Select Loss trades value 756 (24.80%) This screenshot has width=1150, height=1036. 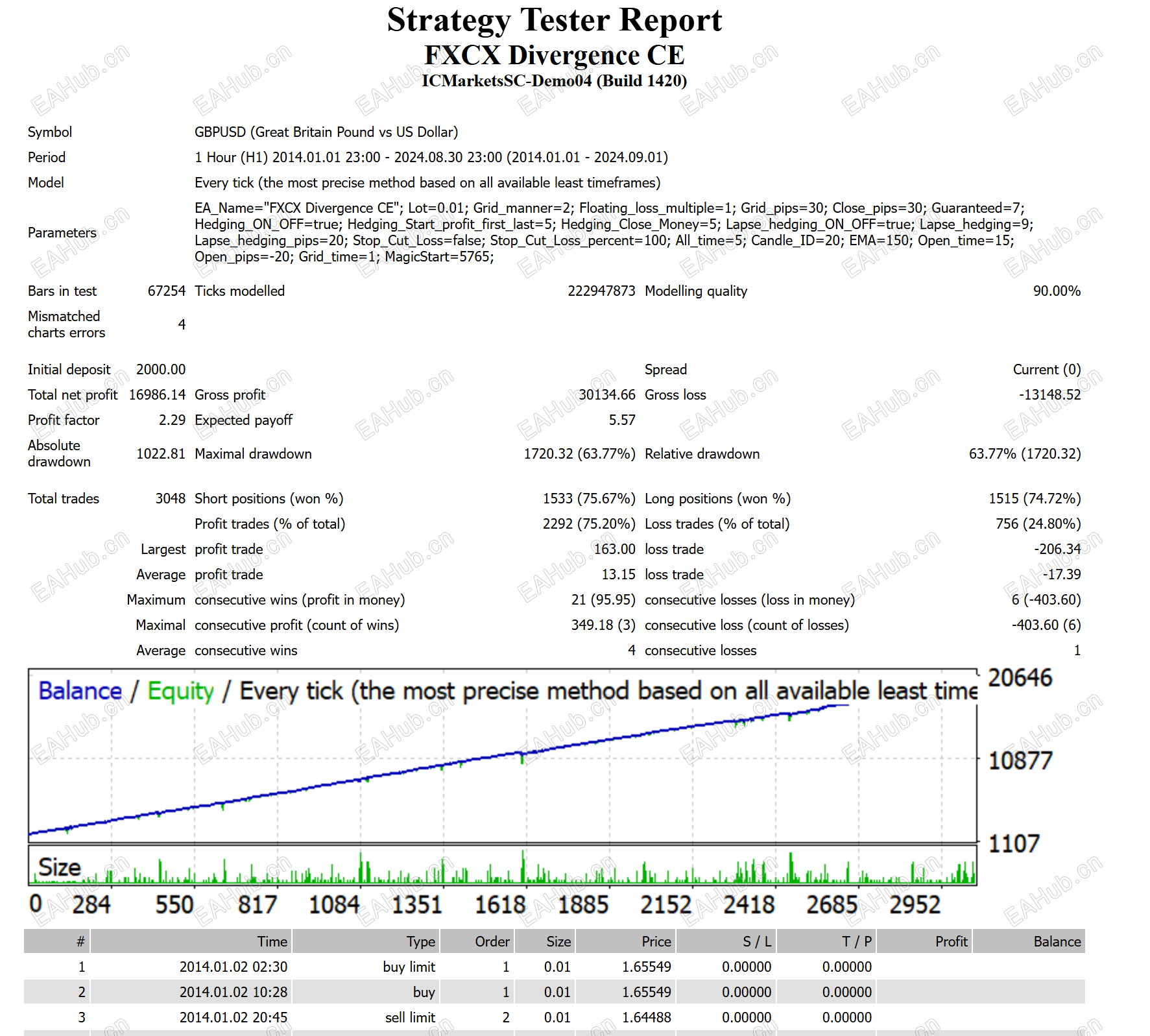coord(1038,524)
